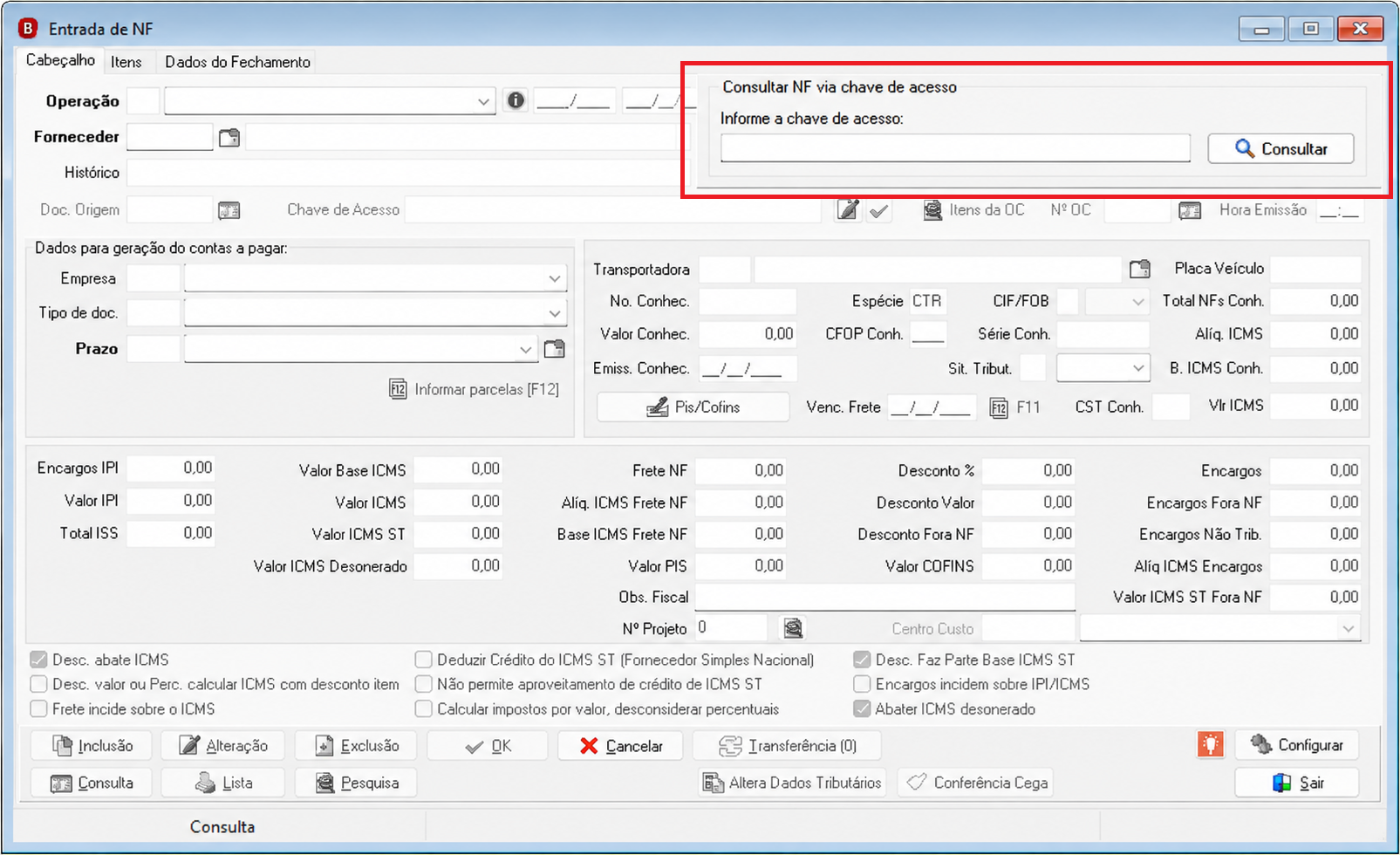This screenshot has height=855, width=1400.
Task: Click the checkmark icon beside Chave de Acesso
Action: pyautogui.click(x=879, y=210)
